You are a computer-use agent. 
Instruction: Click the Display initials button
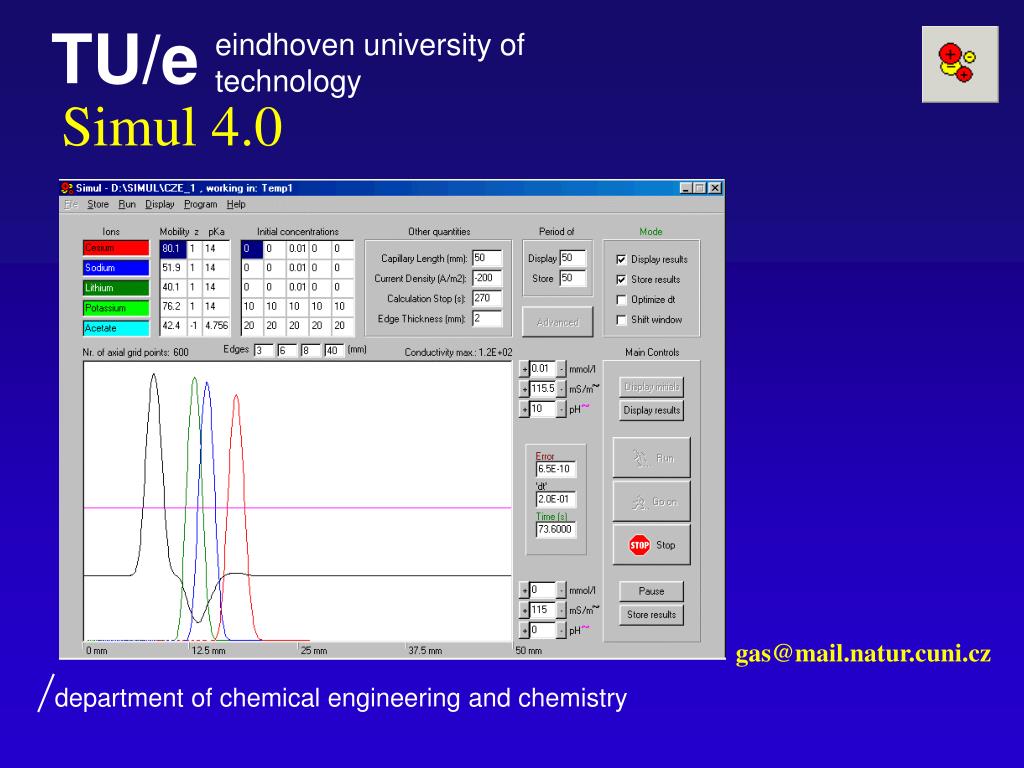651,387
